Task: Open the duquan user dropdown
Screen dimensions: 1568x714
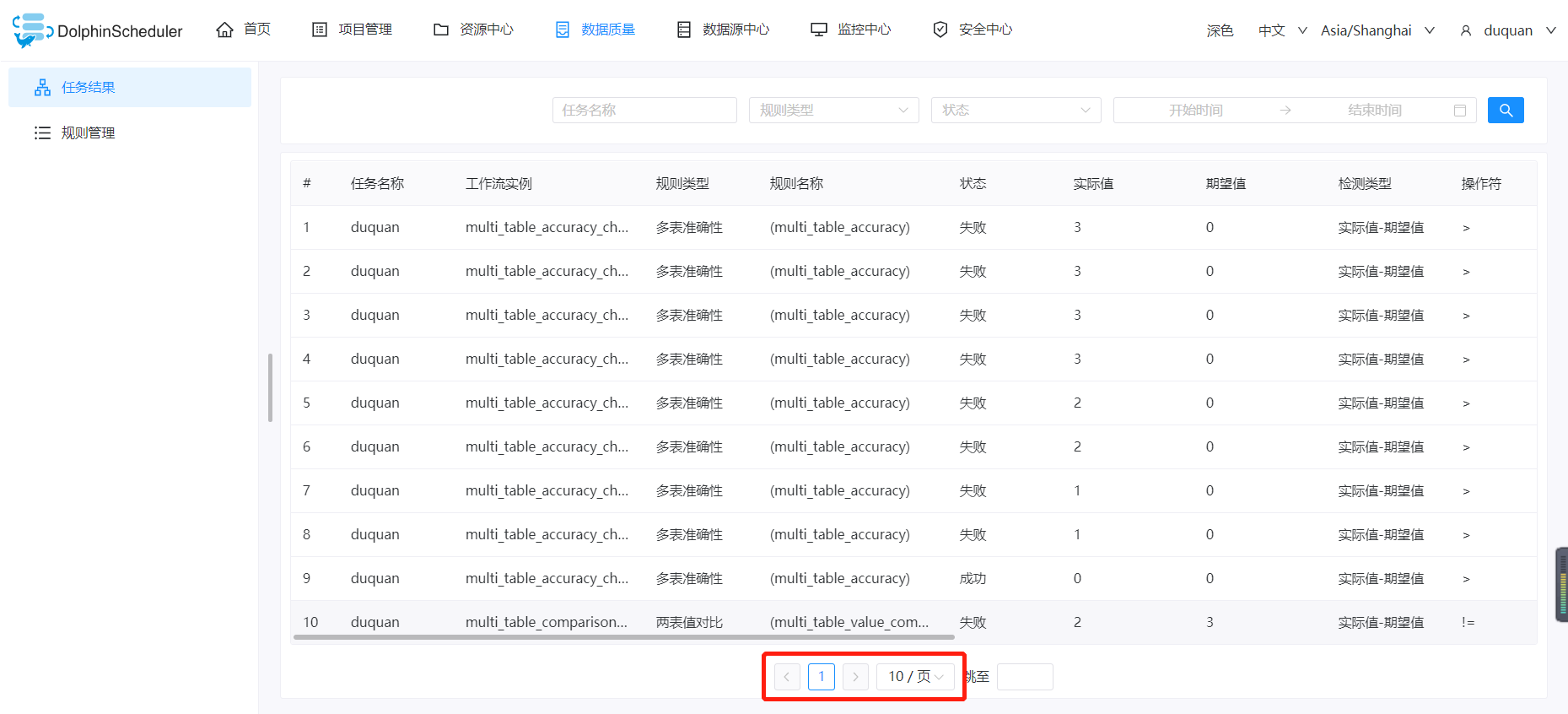Action: (x=1508, y=30)
